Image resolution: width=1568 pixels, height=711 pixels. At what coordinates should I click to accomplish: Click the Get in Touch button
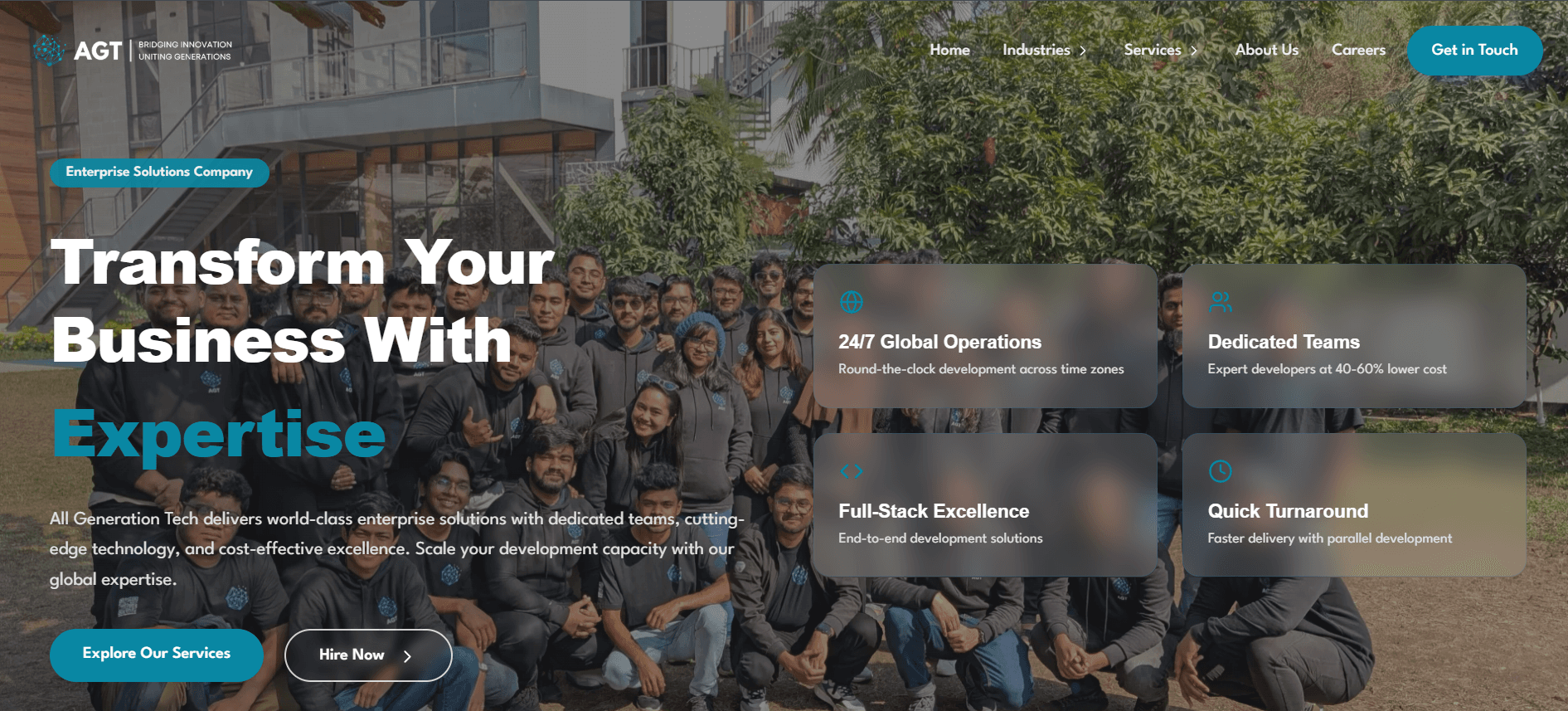coord(1474,51)
